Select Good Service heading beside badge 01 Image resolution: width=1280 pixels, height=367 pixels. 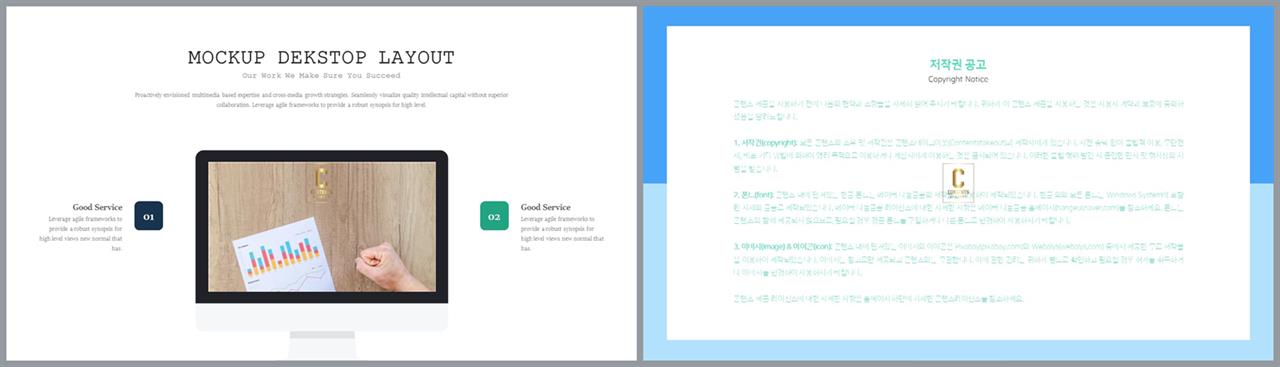(97, 207)
